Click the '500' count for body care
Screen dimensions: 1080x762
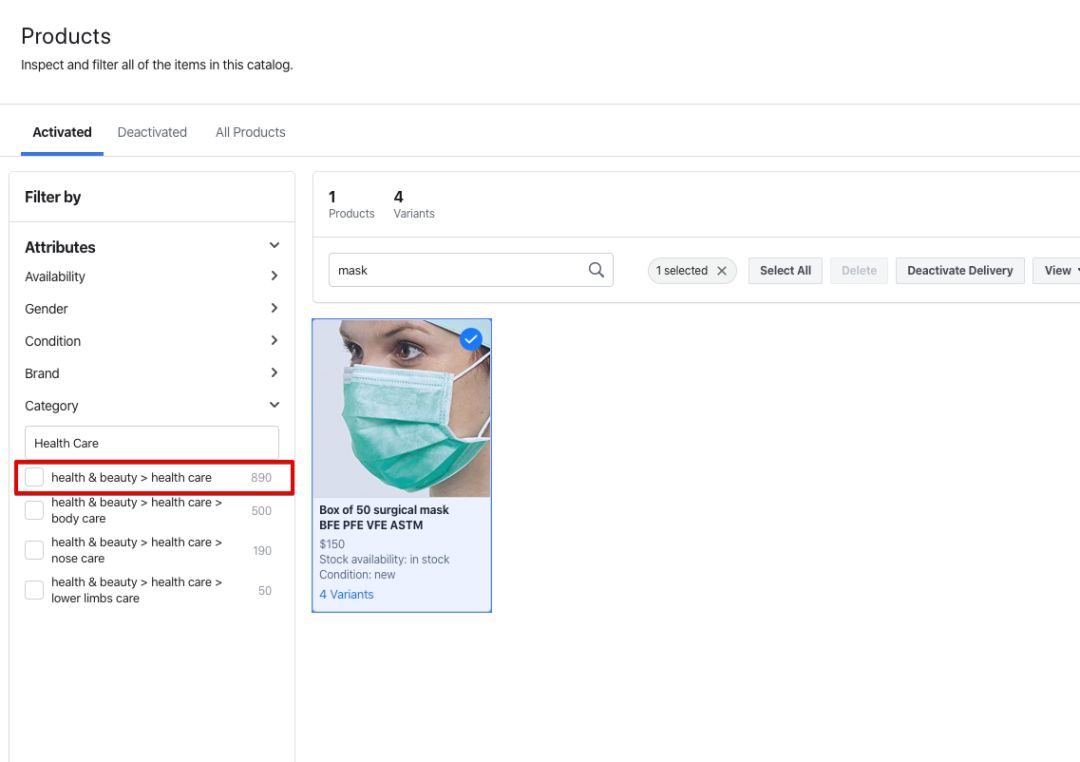pyautogui.click(x=261, y=511)
